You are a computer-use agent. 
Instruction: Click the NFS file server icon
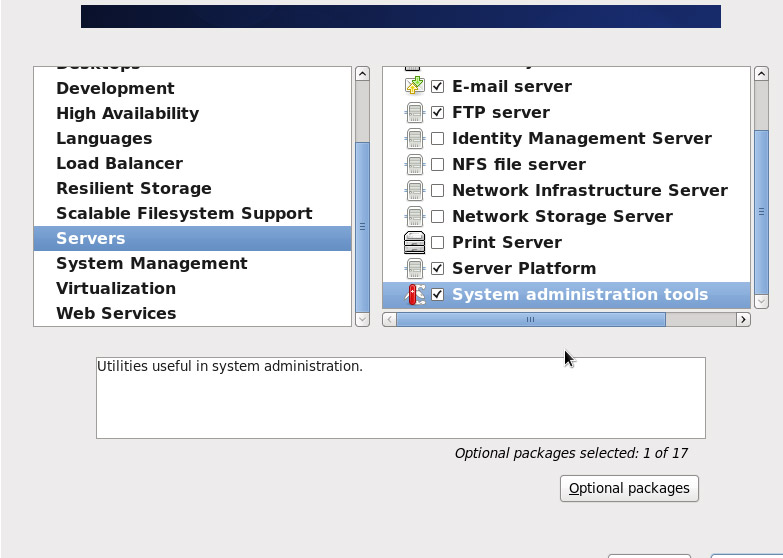pyautogui.click(x=414, y=164)
